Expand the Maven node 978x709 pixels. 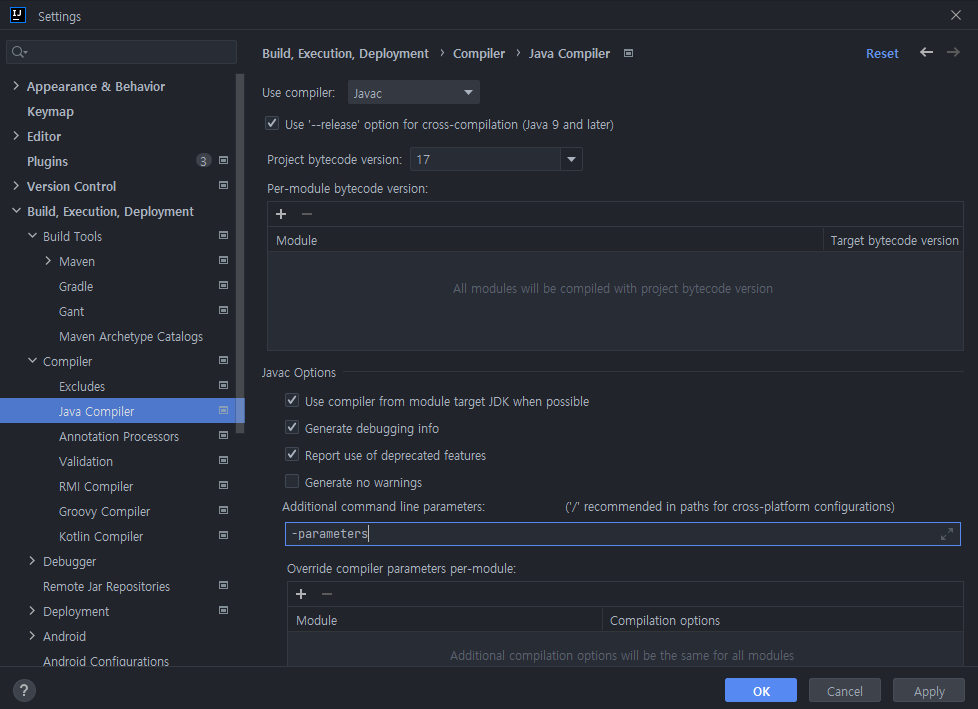(48, 261)
